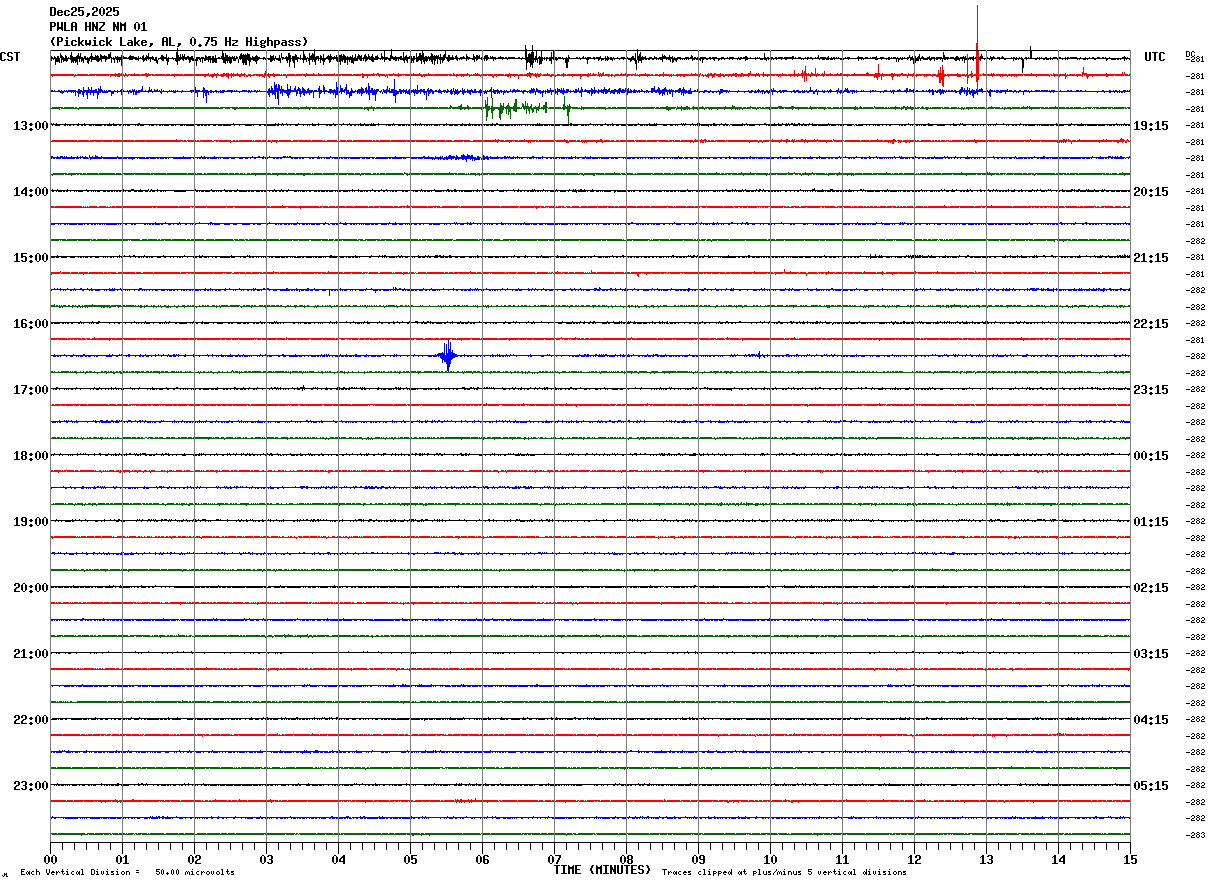This screenshot has height=886, width=1210.
Task: Click the Pickwick Lake highpass filter text
Action: click(179, 42)
